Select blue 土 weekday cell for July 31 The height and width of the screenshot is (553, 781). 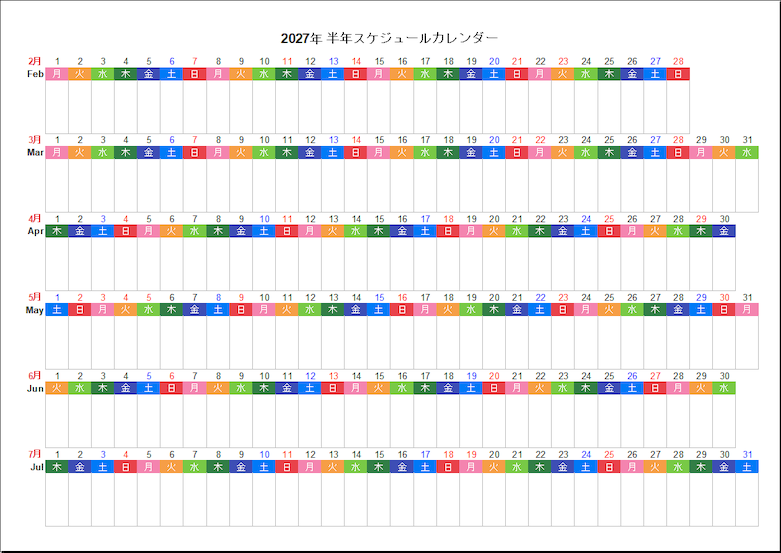pyautogui.click(x=747, y=467)
